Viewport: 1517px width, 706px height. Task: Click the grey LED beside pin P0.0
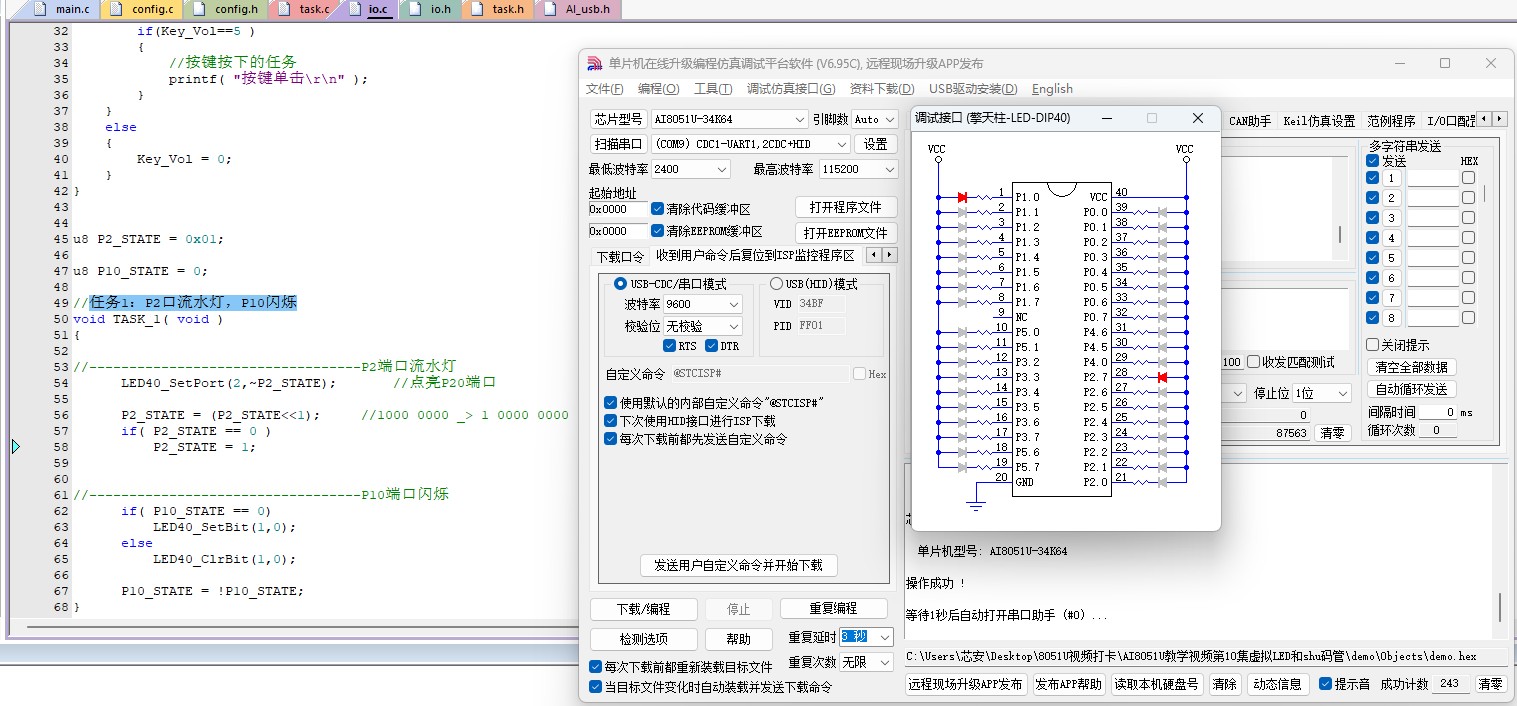click(x=1162, y=212)
